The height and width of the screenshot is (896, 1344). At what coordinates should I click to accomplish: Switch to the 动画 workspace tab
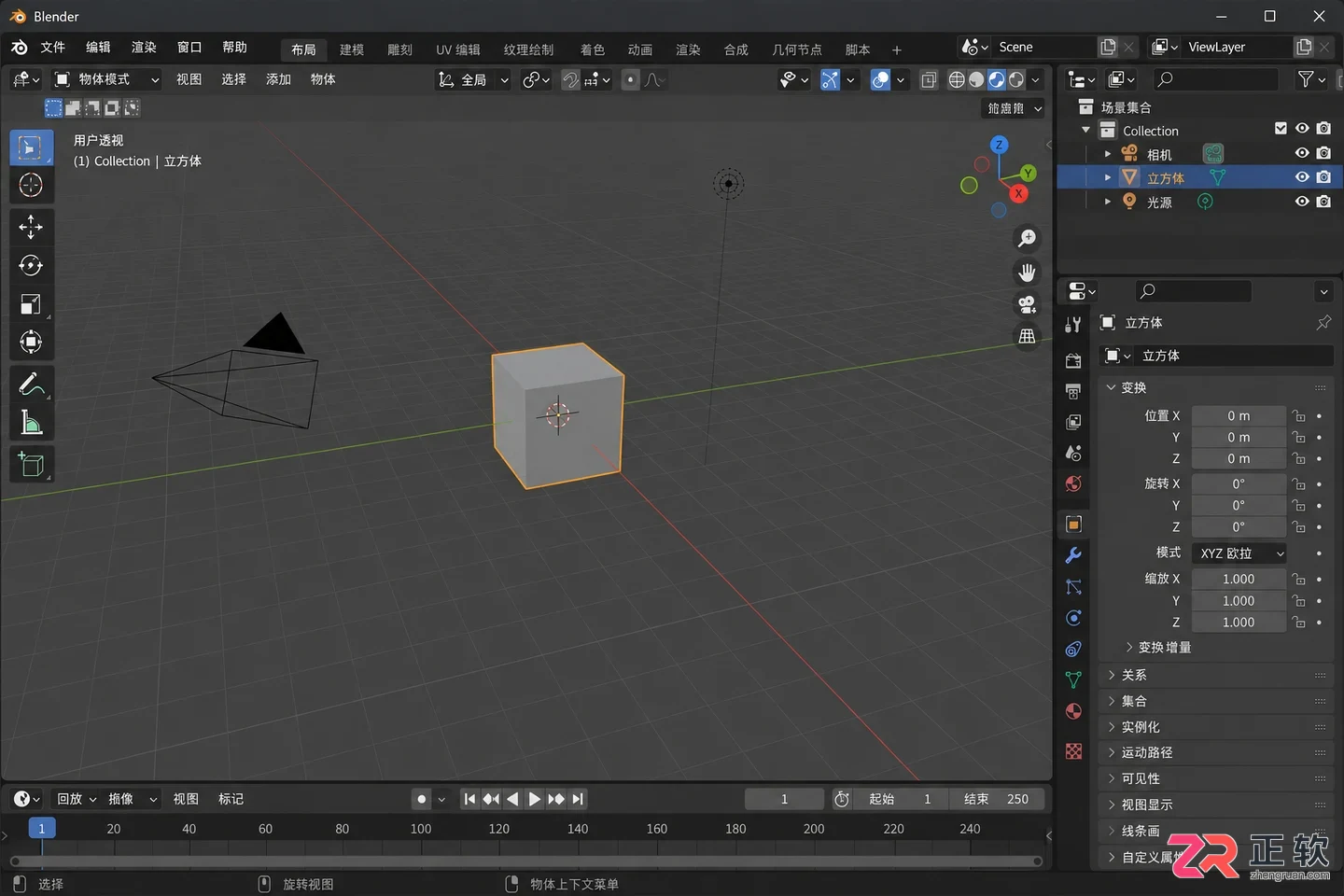click(640, 49)
